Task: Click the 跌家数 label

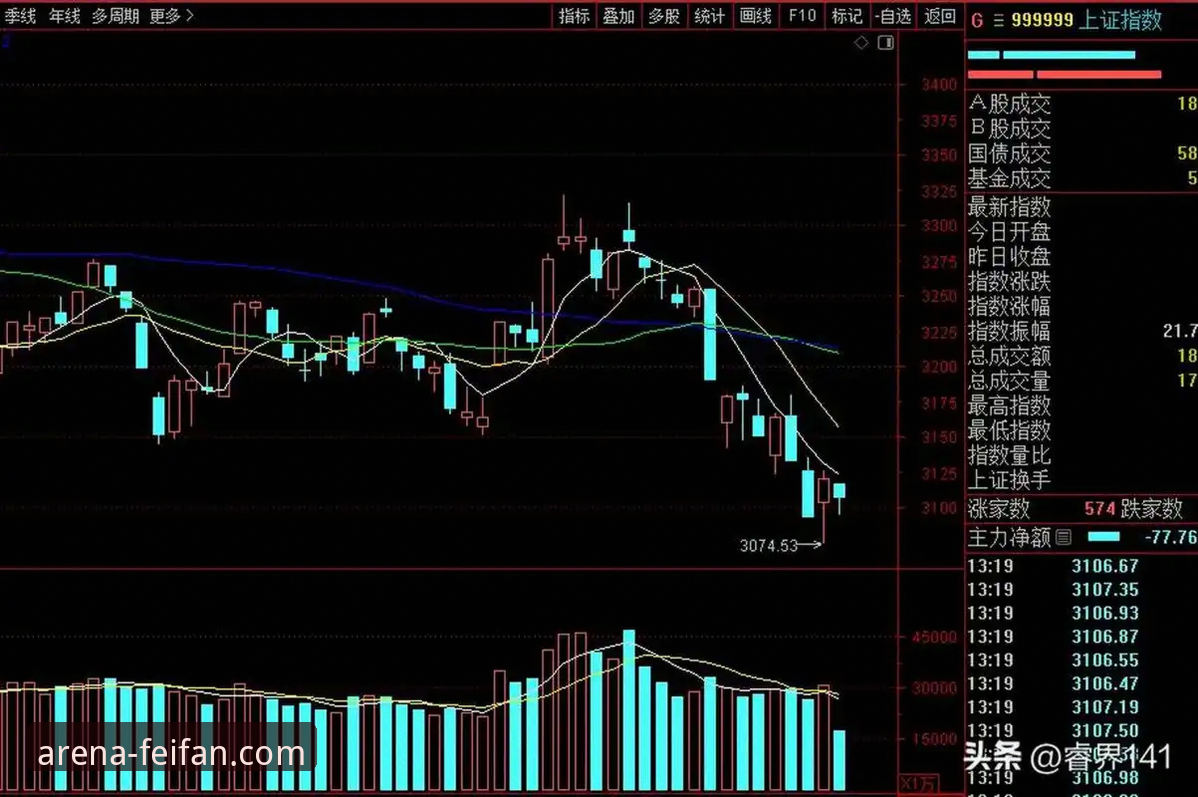Action: pos(1151,508)
